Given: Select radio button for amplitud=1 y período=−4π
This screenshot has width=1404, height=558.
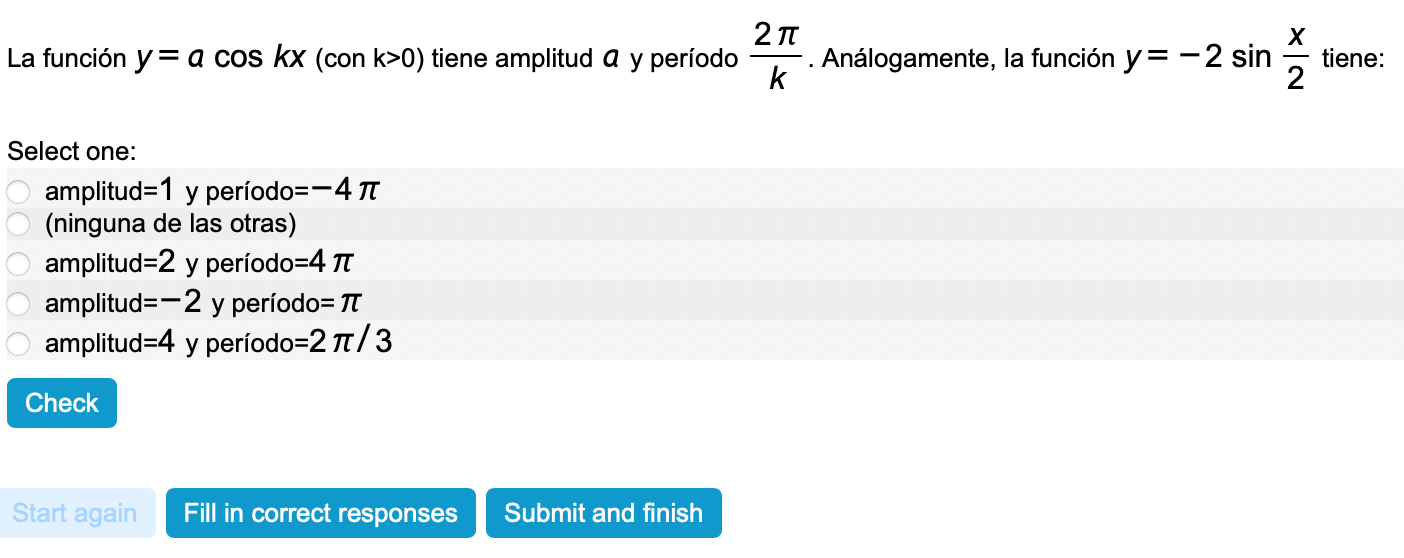Looking at the screenshot, I should [x=18, y=190].
